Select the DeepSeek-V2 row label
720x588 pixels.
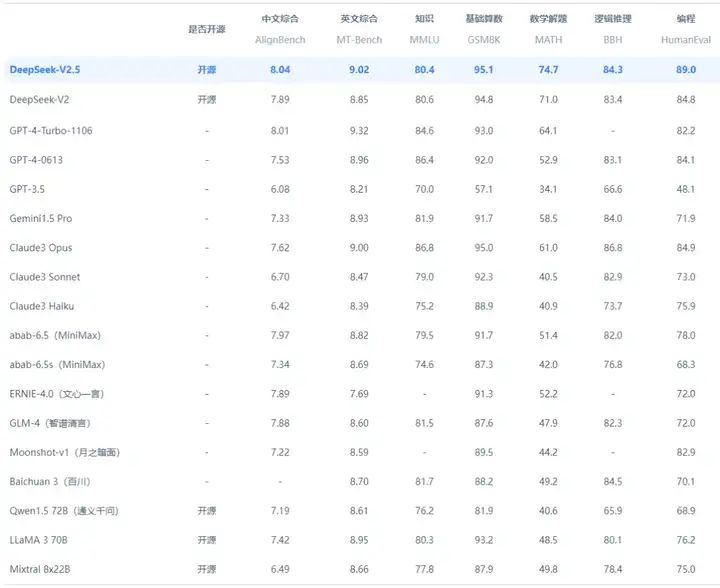39,100
